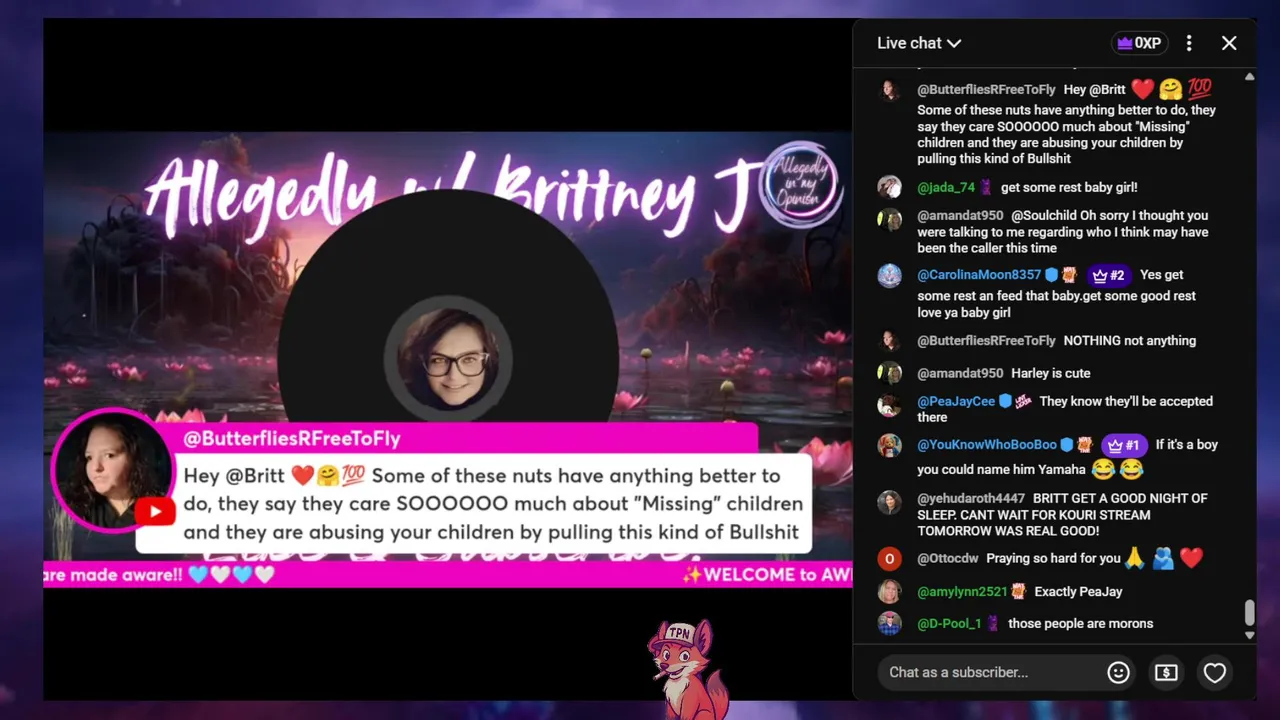1280x720 pixels.
Task: Click the #1 crown leaderboard badge
Action: point(1123,445)
